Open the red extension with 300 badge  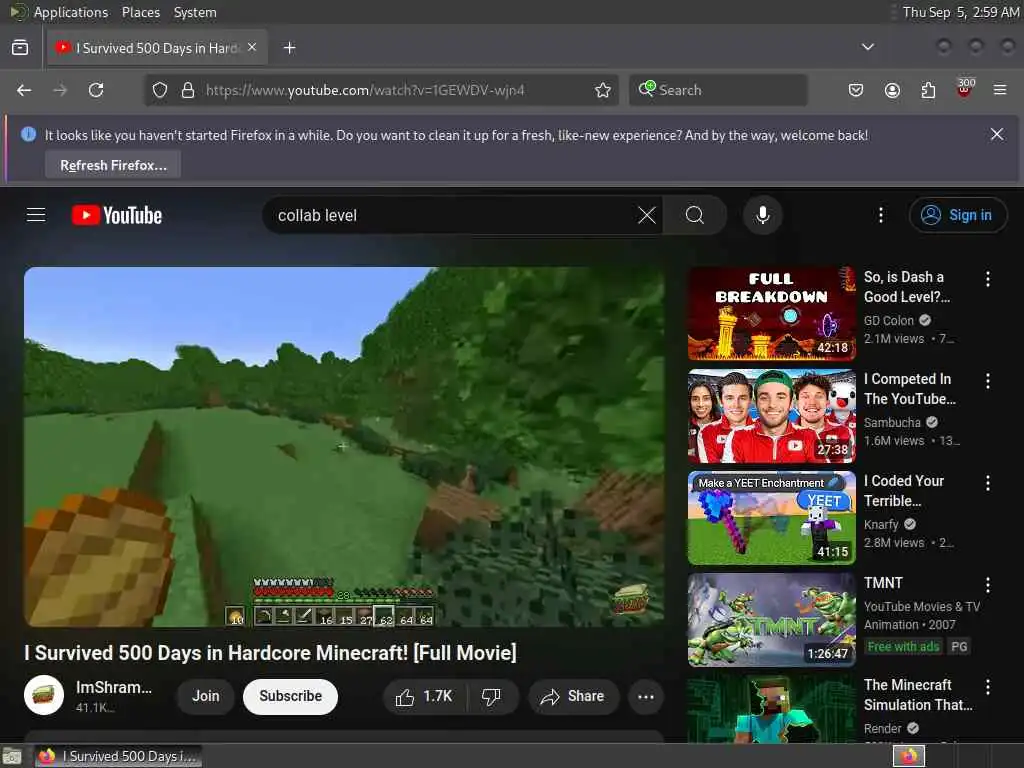[965, 88]
